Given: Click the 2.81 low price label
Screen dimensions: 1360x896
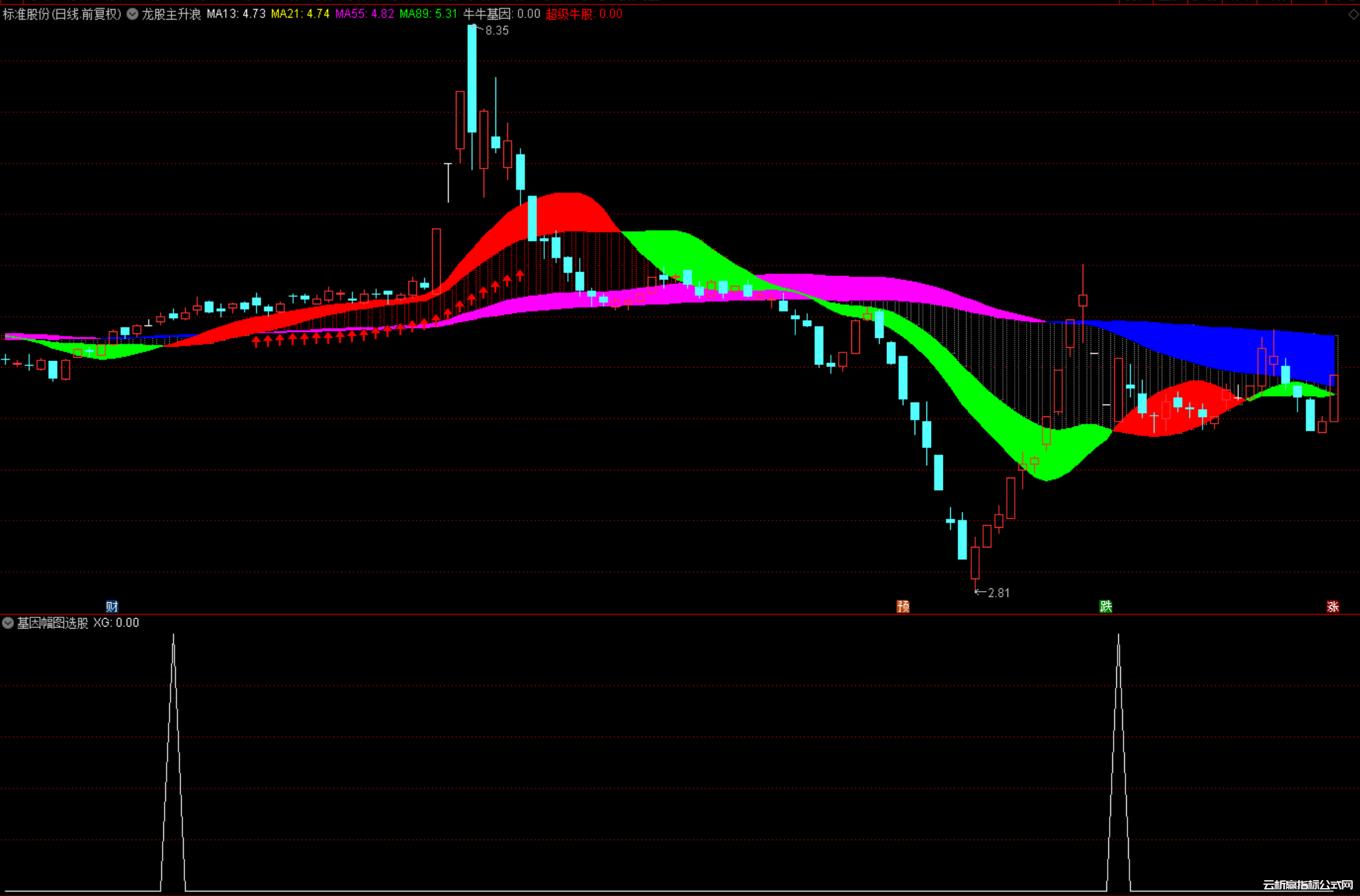Looking at the screenshot, I should 999,593.
